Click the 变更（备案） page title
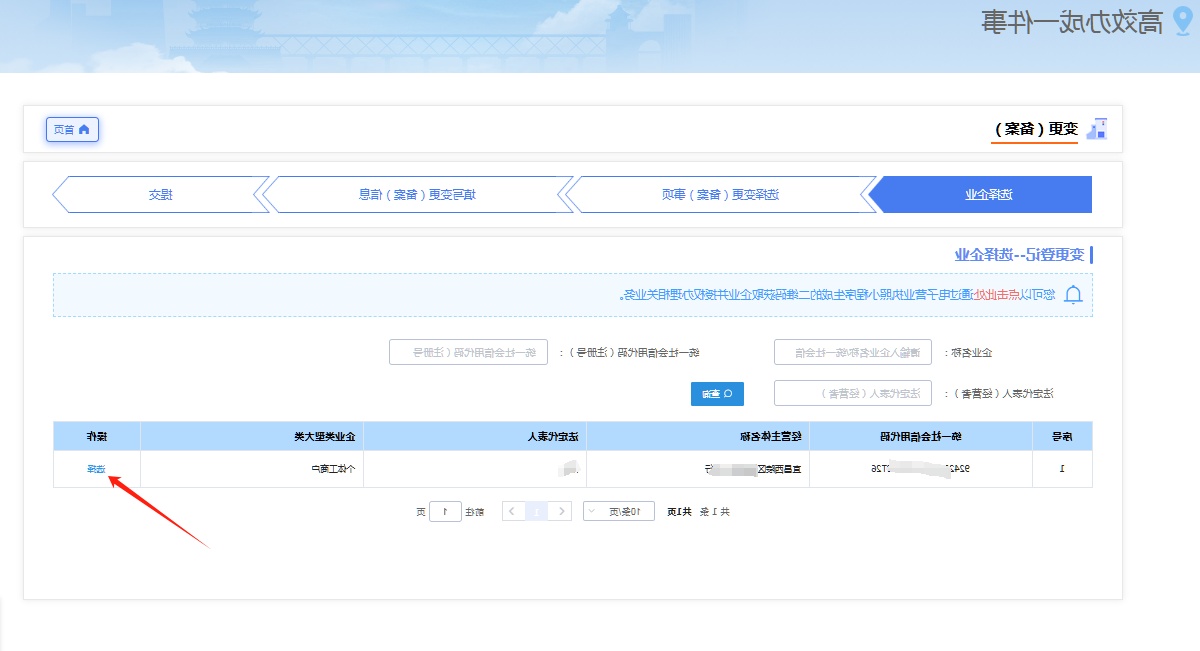The height and width of the screenshot is (651, 1200). pos(1036,129)
